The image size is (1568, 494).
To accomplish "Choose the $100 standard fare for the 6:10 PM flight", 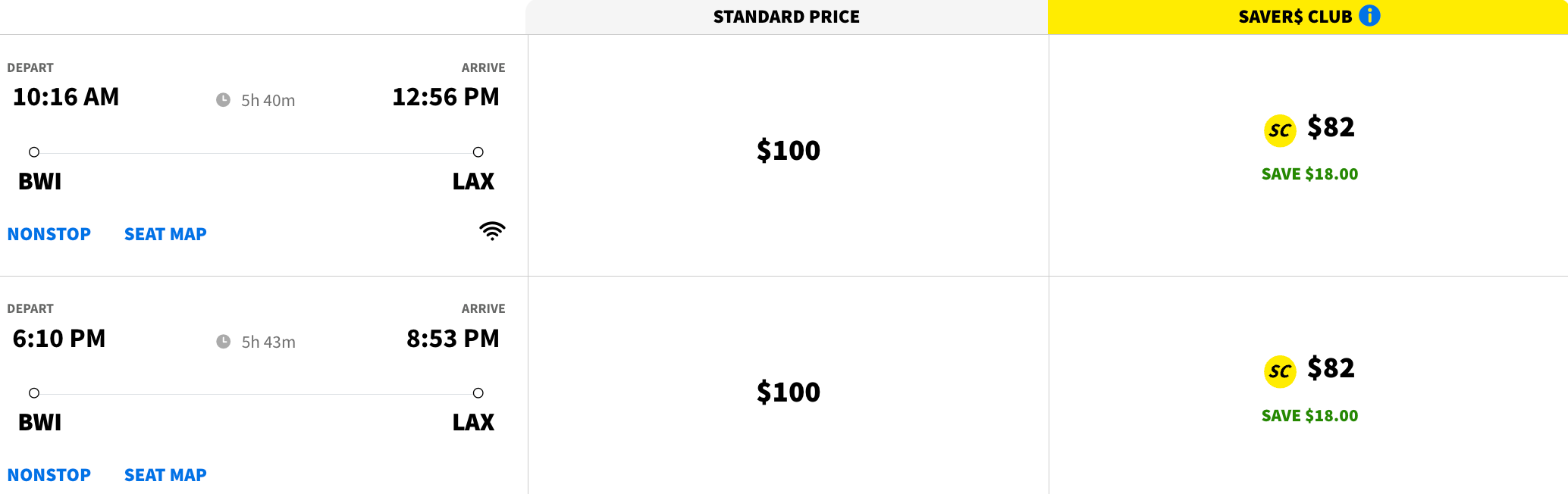I will (788, 392).
